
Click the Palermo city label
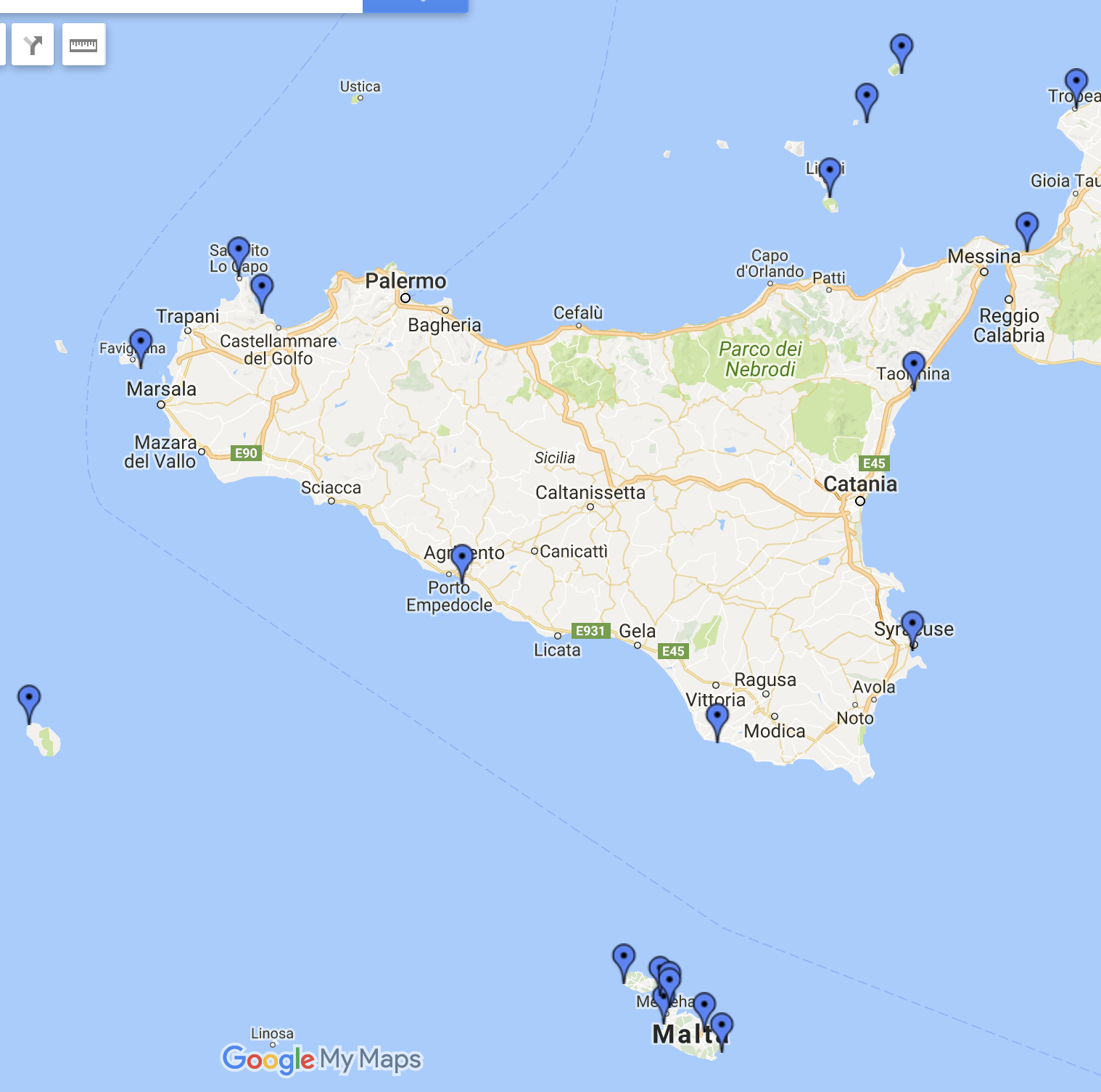[405, 281]
